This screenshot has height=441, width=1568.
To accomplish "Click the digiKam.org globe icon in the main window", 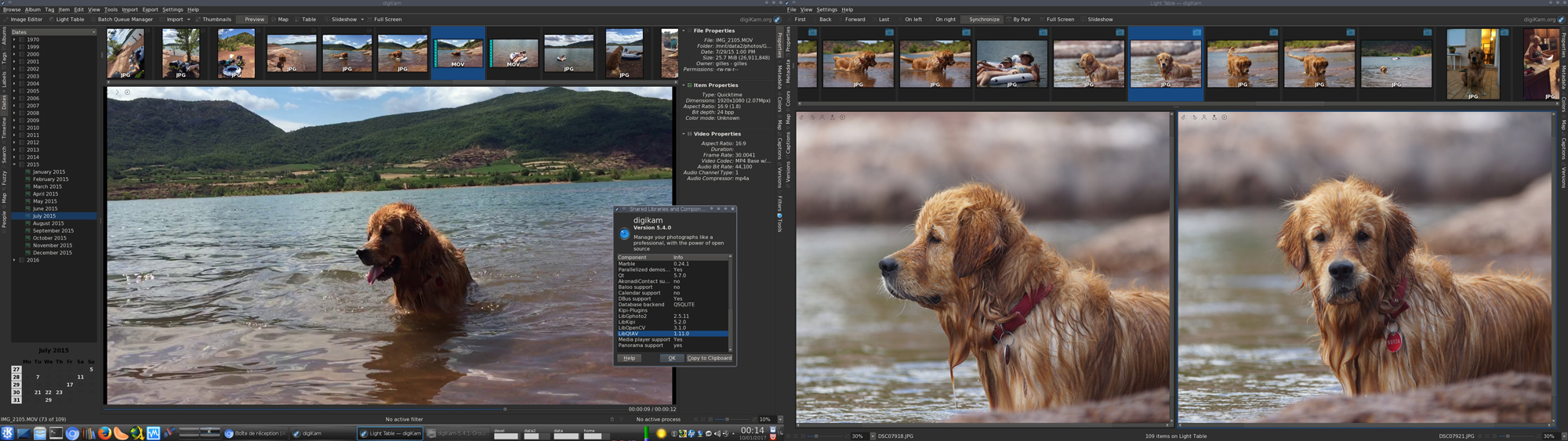I will tap(778, 20).
